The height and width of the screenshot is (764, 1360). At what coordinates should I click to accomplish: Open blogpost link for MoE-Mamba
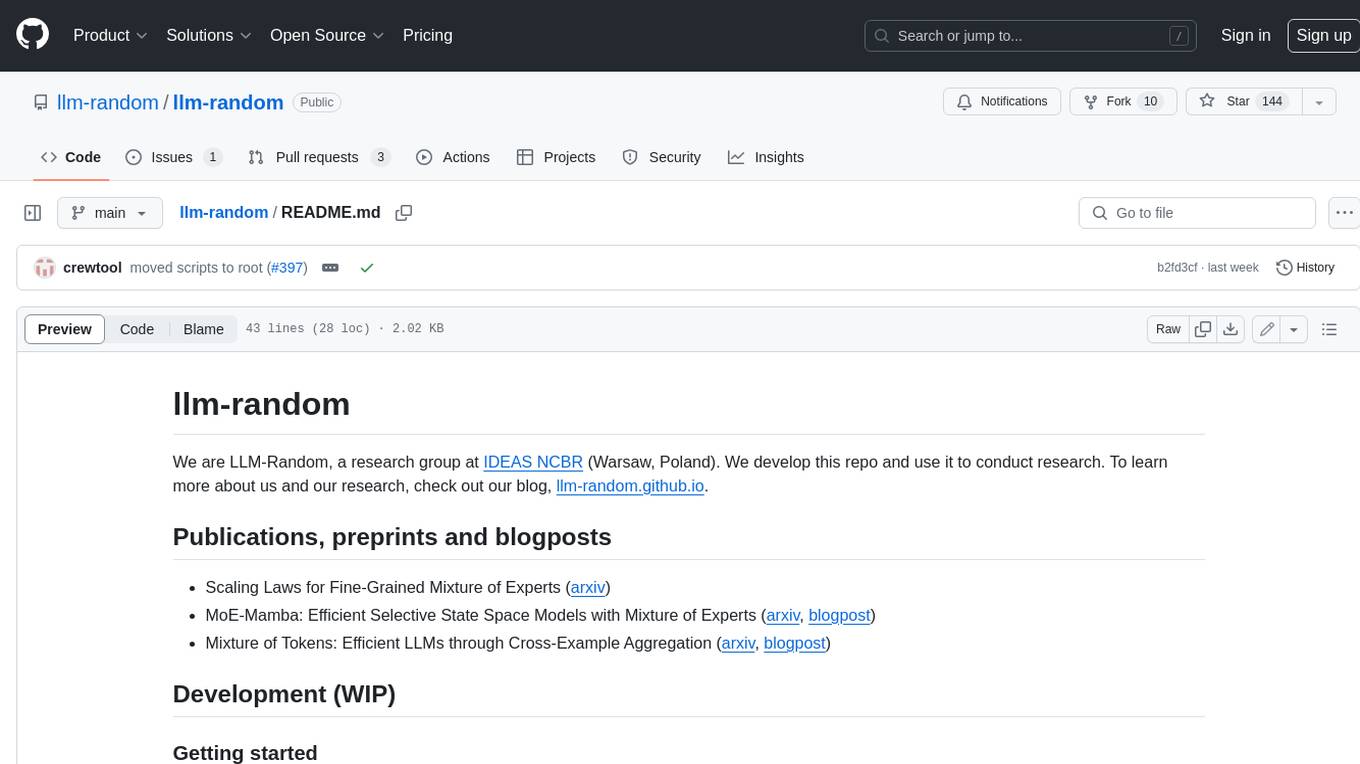coord(839,615)
